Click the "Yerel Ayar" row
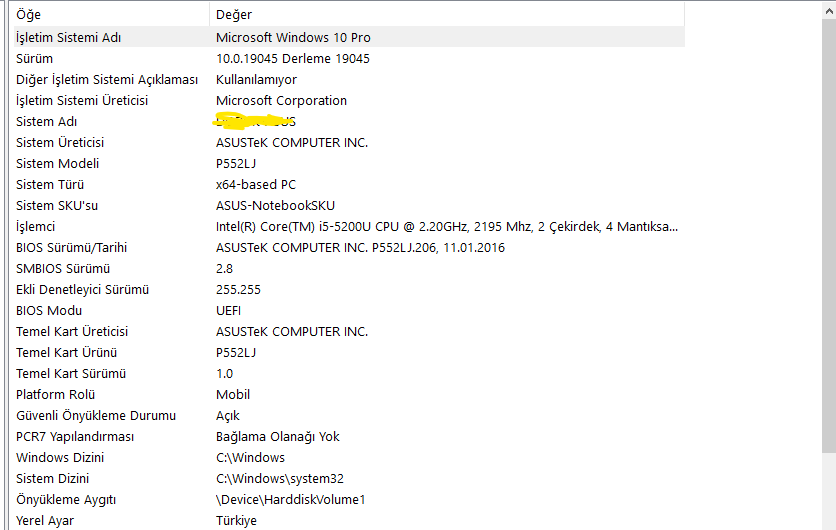This screenshot has height=530, width=836. (45, 520)
